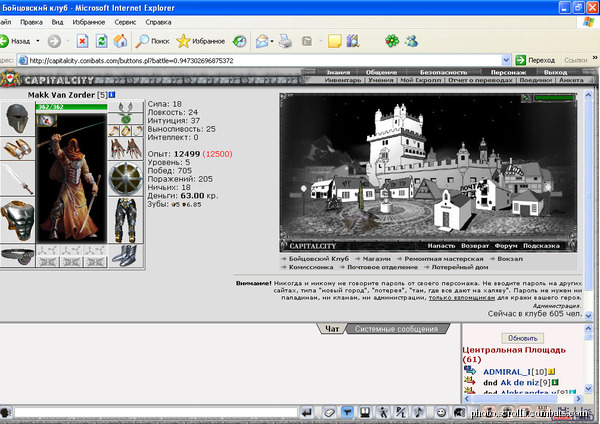
Task: Open Favorites (Избранное) star button
Action: click(x=201, y=41)
